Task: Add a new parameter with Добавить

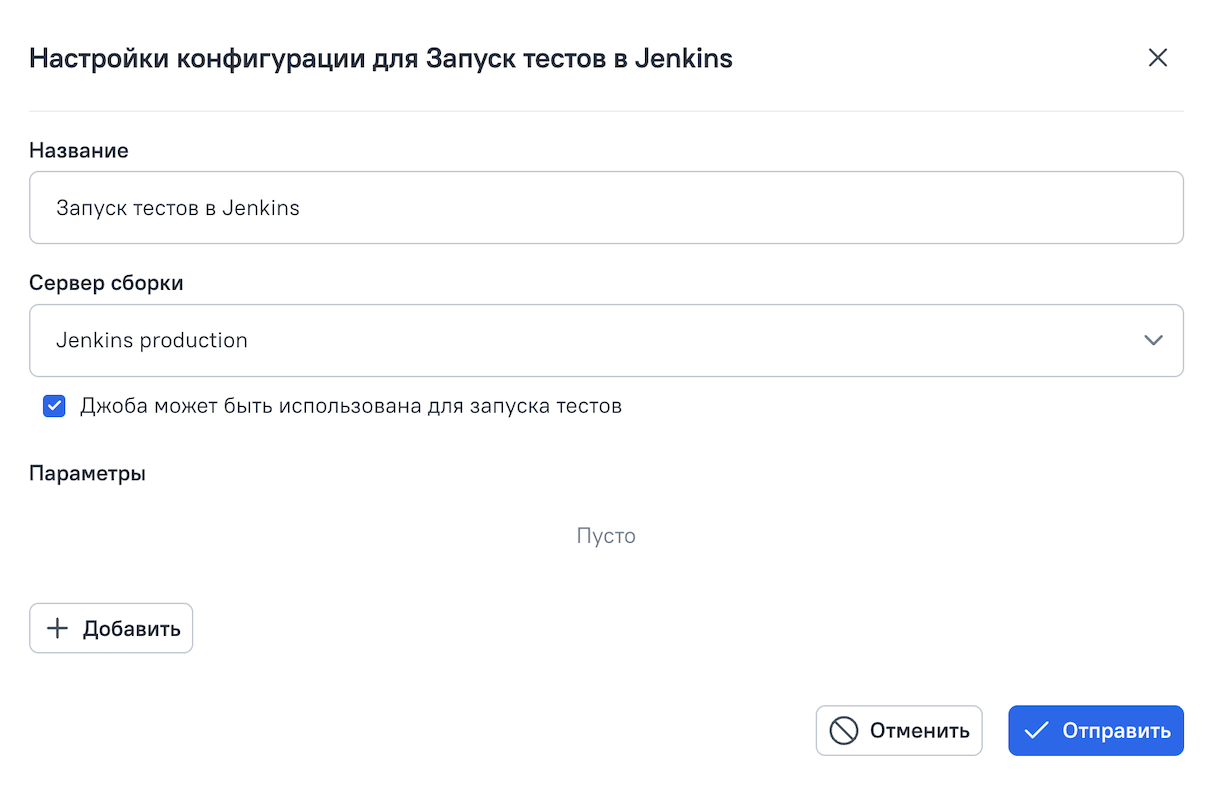Action: (111, 628)
